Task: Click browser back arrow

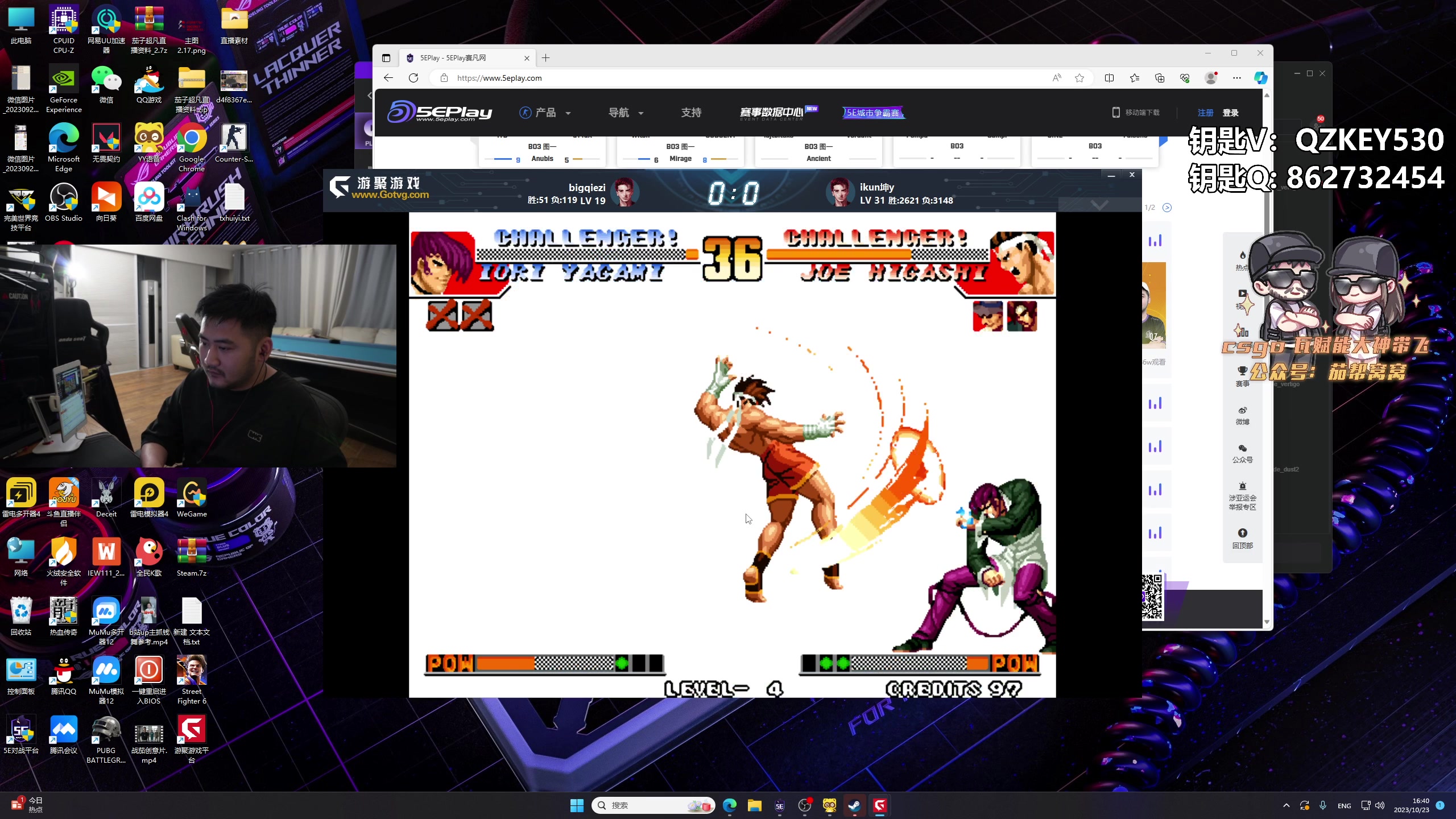Action: (388, 78)
